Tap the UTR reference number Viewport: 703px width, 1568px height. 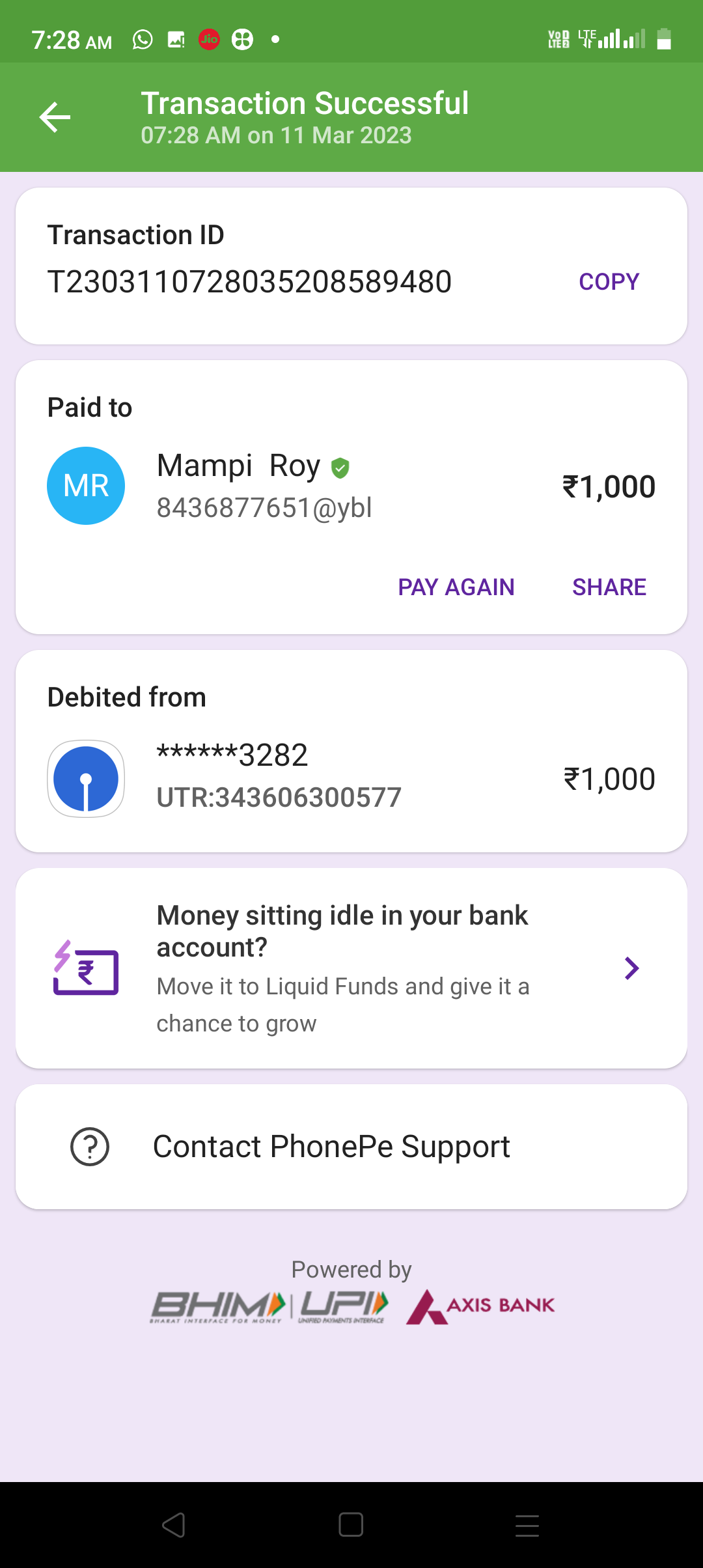(x=279, y=798)
